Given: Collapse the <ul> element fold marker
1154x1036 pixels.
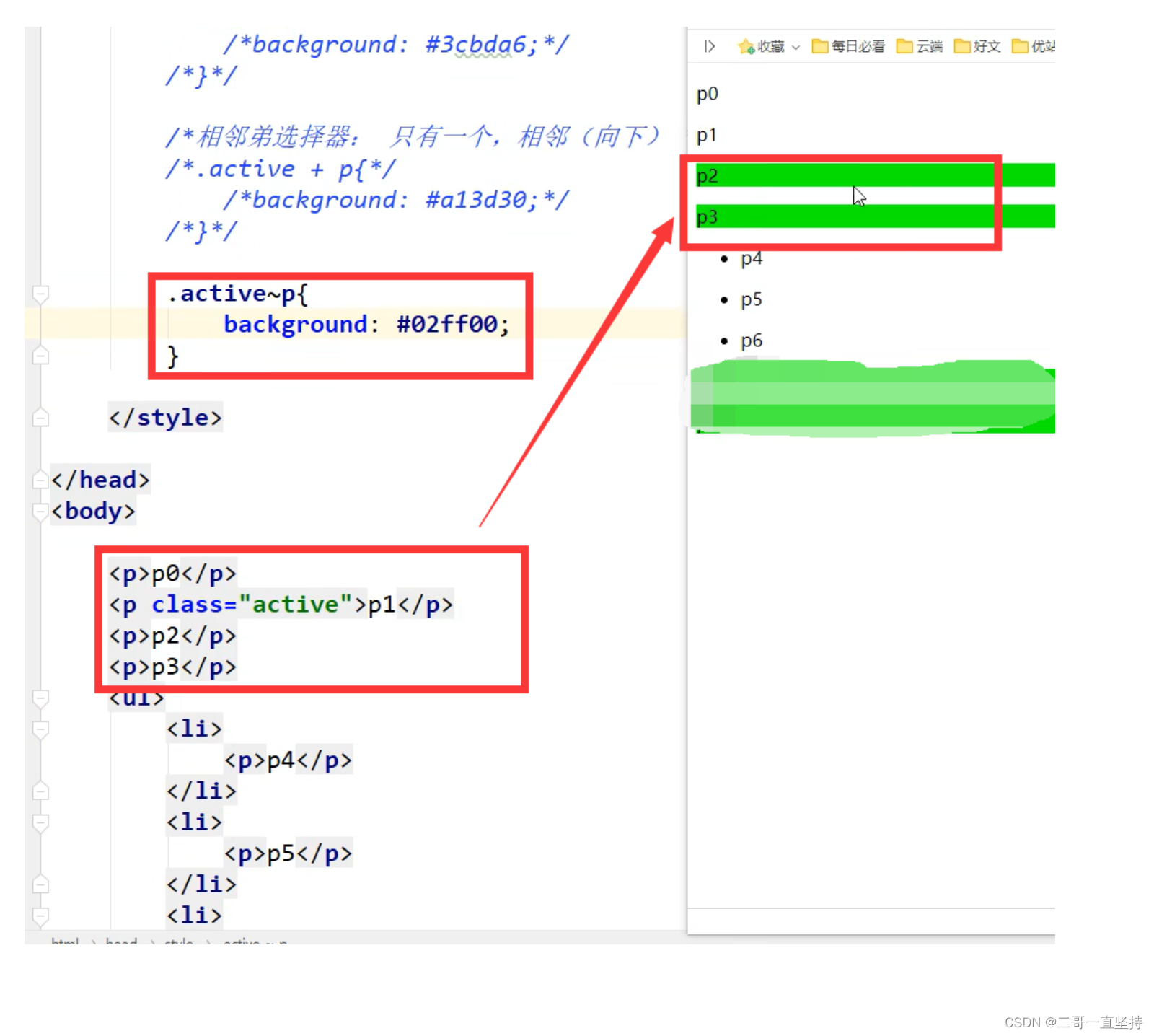Looking at the screenshot, I should click(40, 698).
